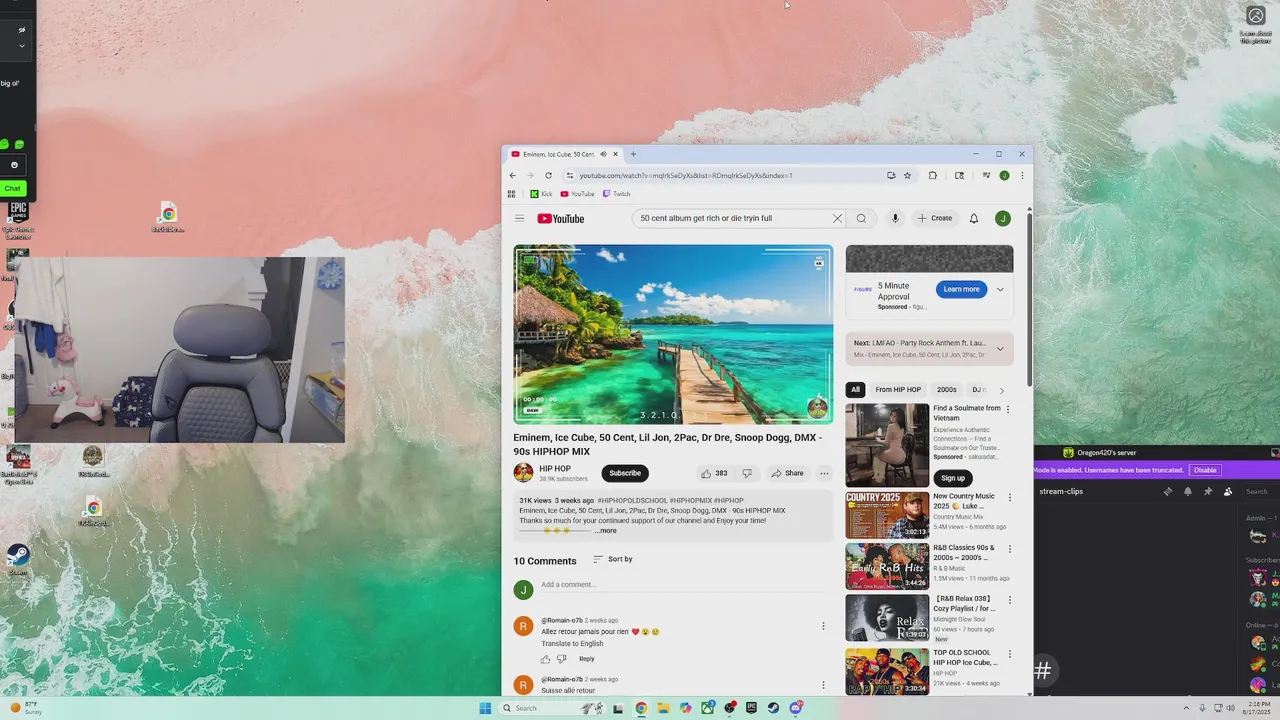
Task: Open Chrome extensions puzzle icon
Action: click(x=933, y=175)
